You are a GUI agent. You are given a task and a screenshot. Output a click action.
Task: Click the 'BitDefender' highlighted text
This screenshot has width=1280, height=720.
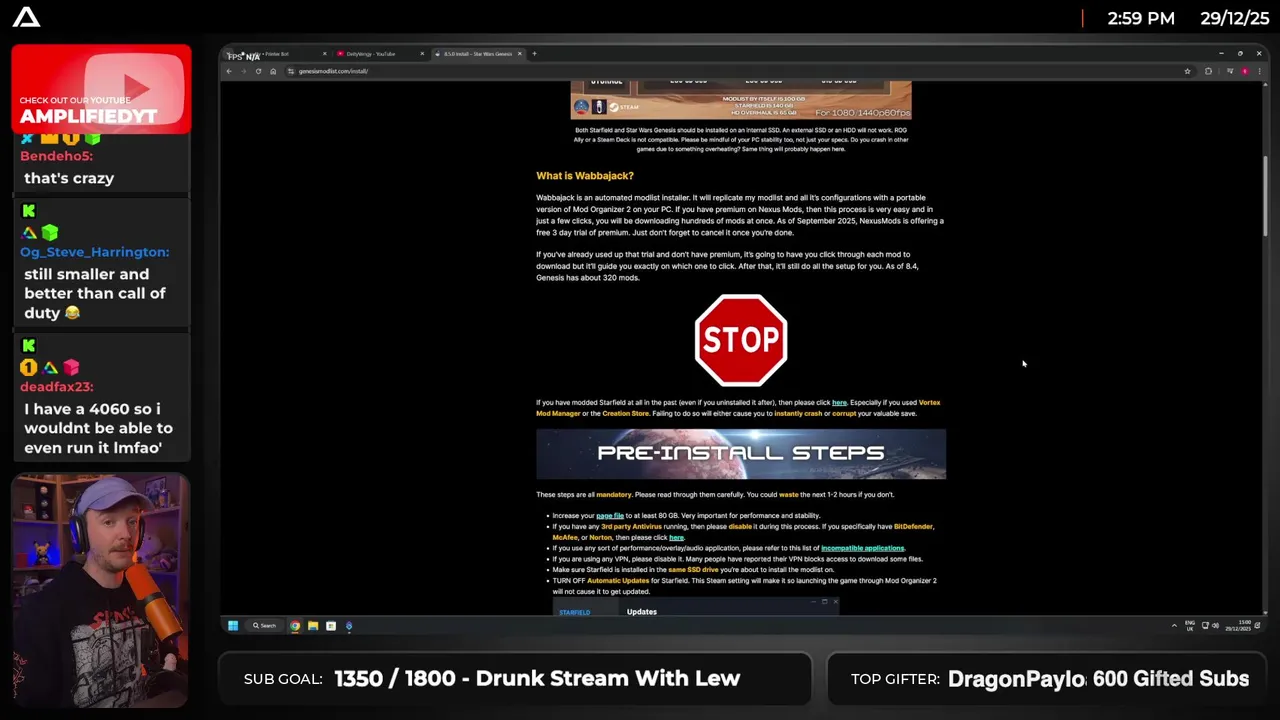tap(913, 527)
